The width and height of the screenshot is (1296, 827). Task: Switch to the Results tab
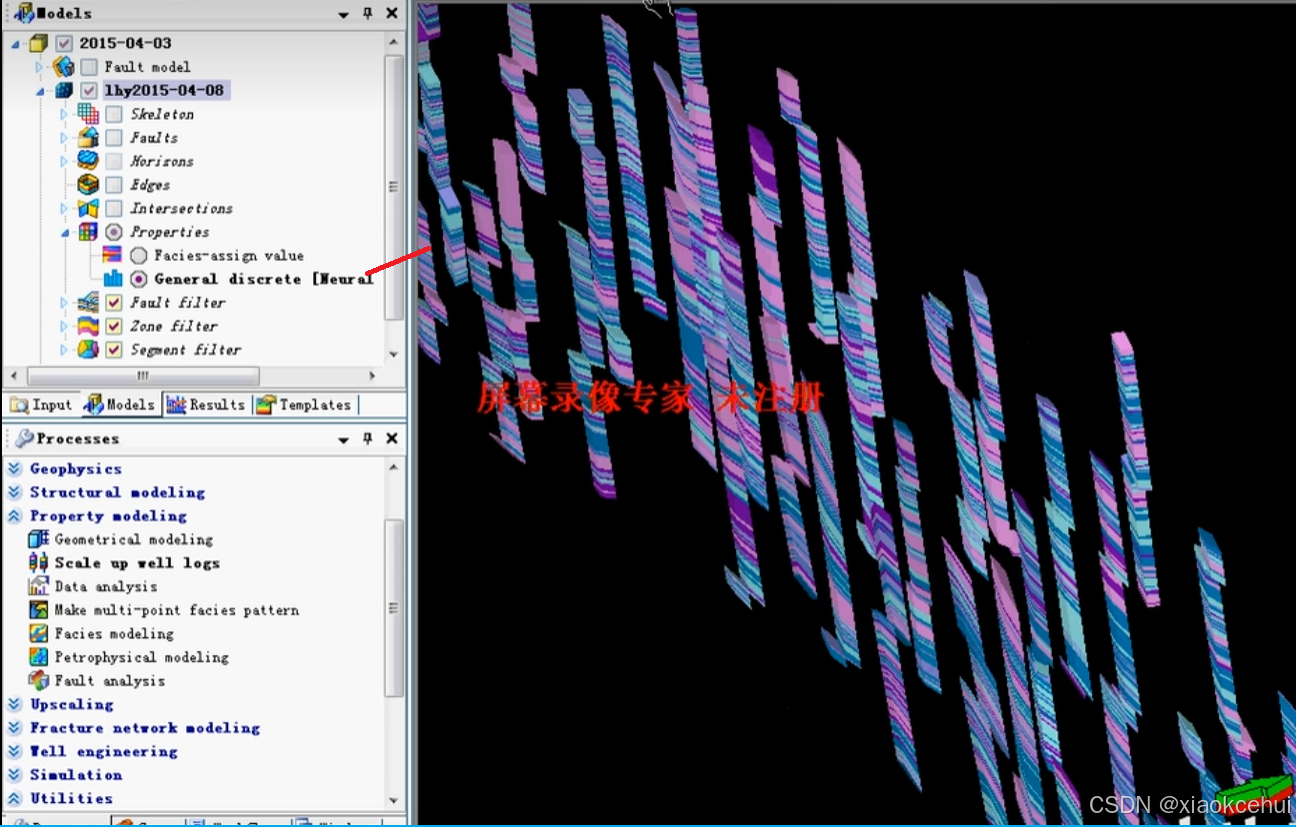(206, 405)
